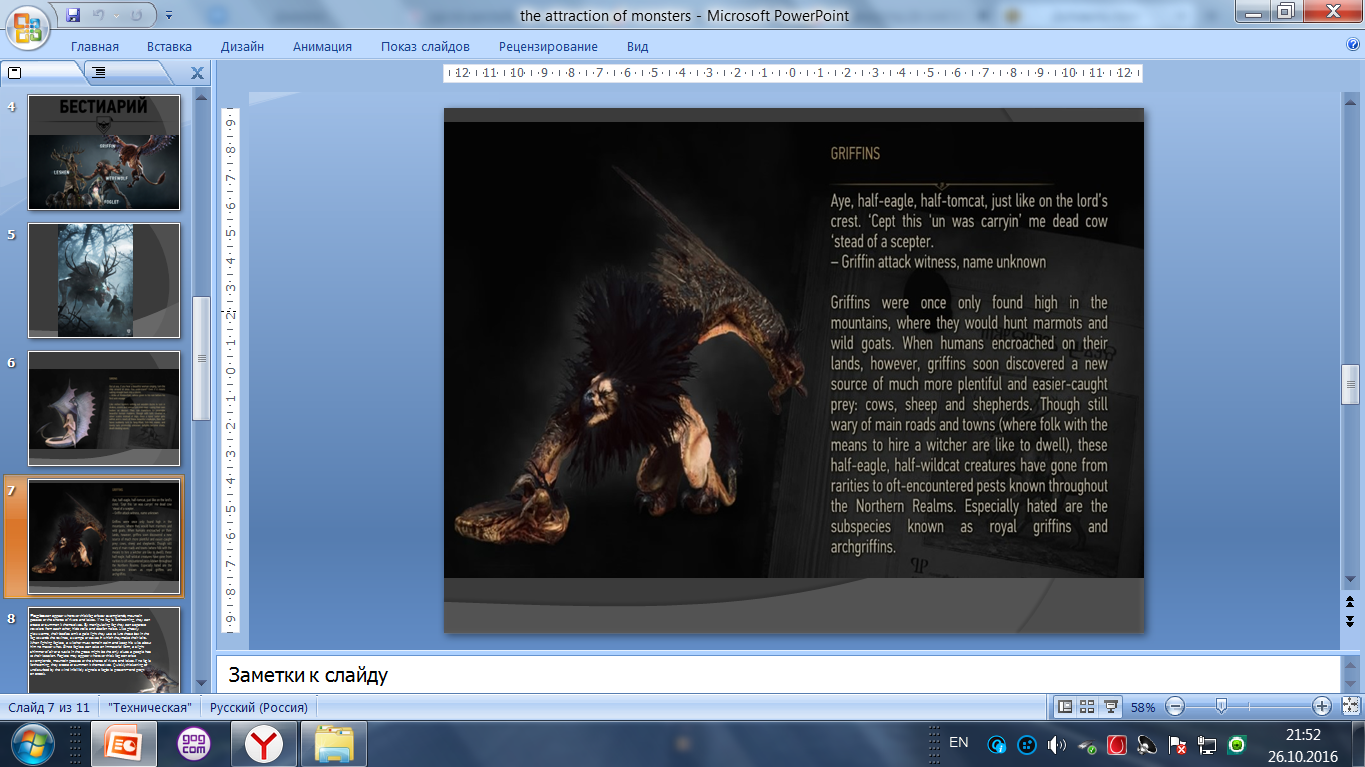Open the Главная ribbon tab
This screenshot has width=1365, height=767.
(x=95, y=47)
